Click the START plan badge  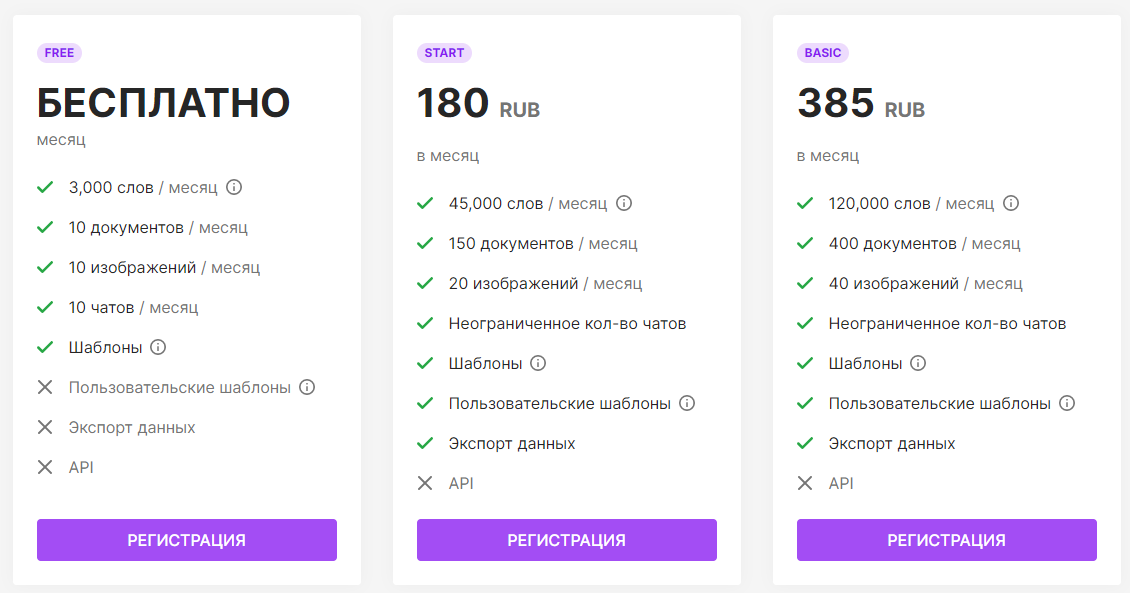pyautogui.click(x=444, y=53)
